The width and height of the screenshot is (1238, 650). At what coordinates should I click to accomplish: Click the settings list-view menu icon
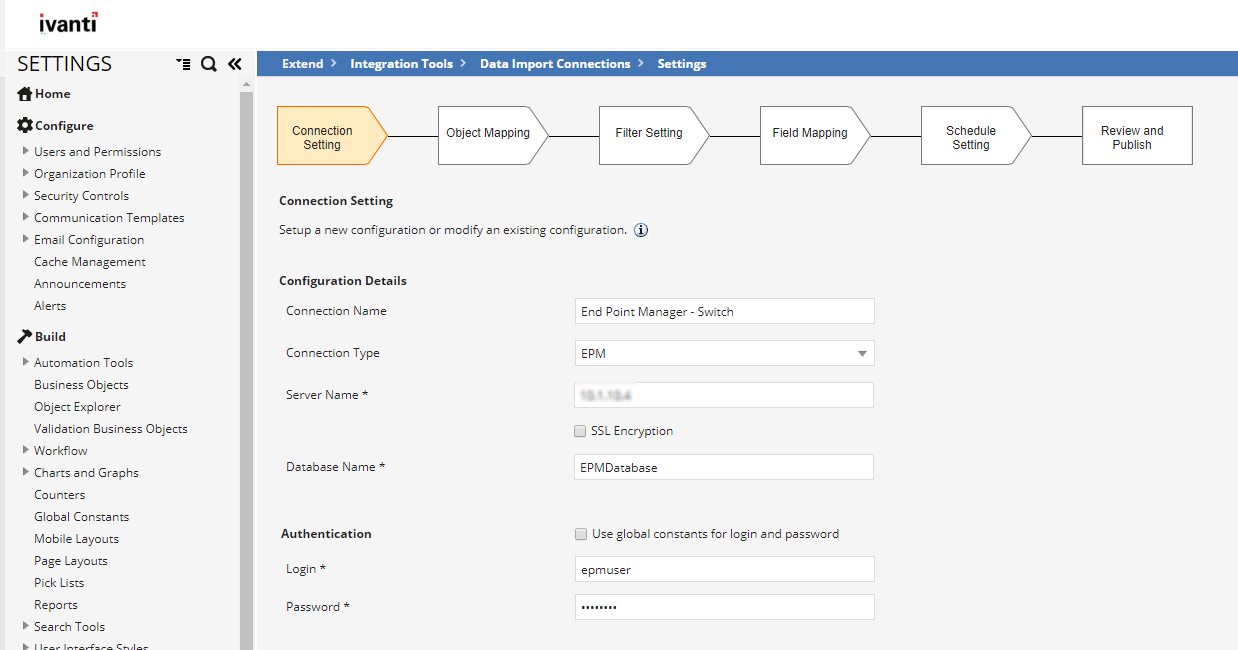pos(183,64)
